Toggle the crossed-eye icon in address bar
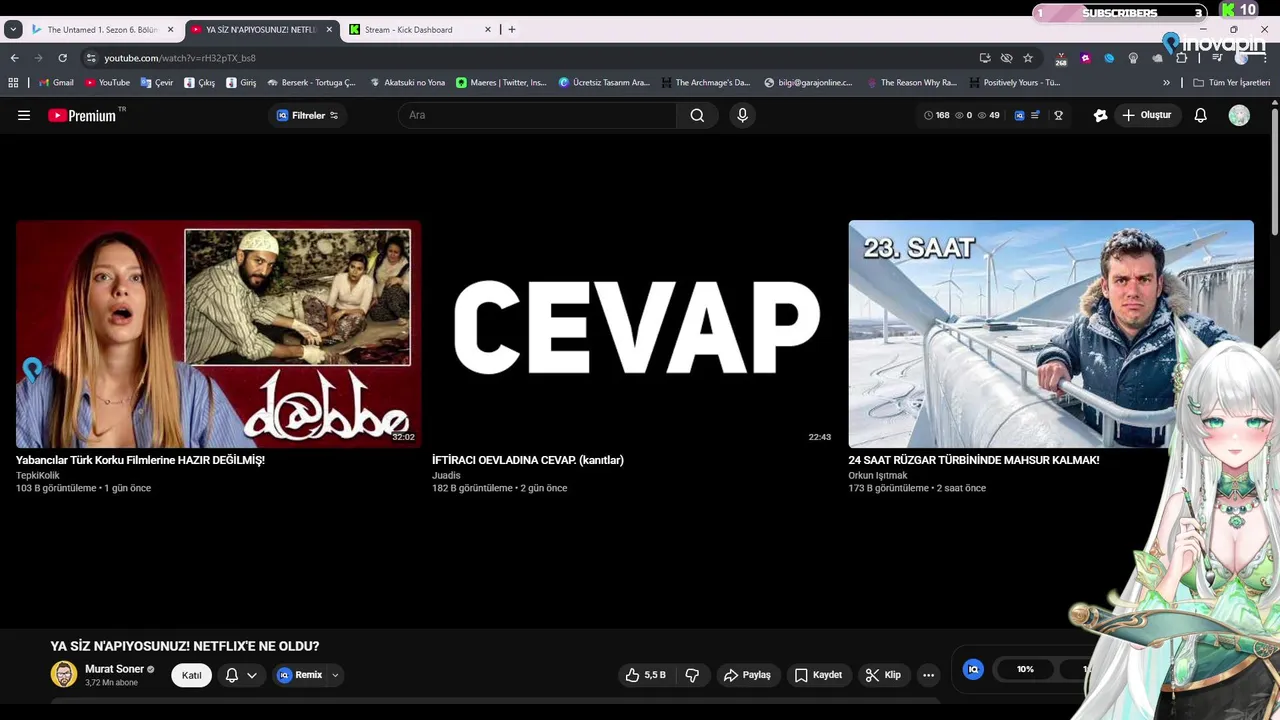This screenshot has width=1280, height=720. (1006, 58)
